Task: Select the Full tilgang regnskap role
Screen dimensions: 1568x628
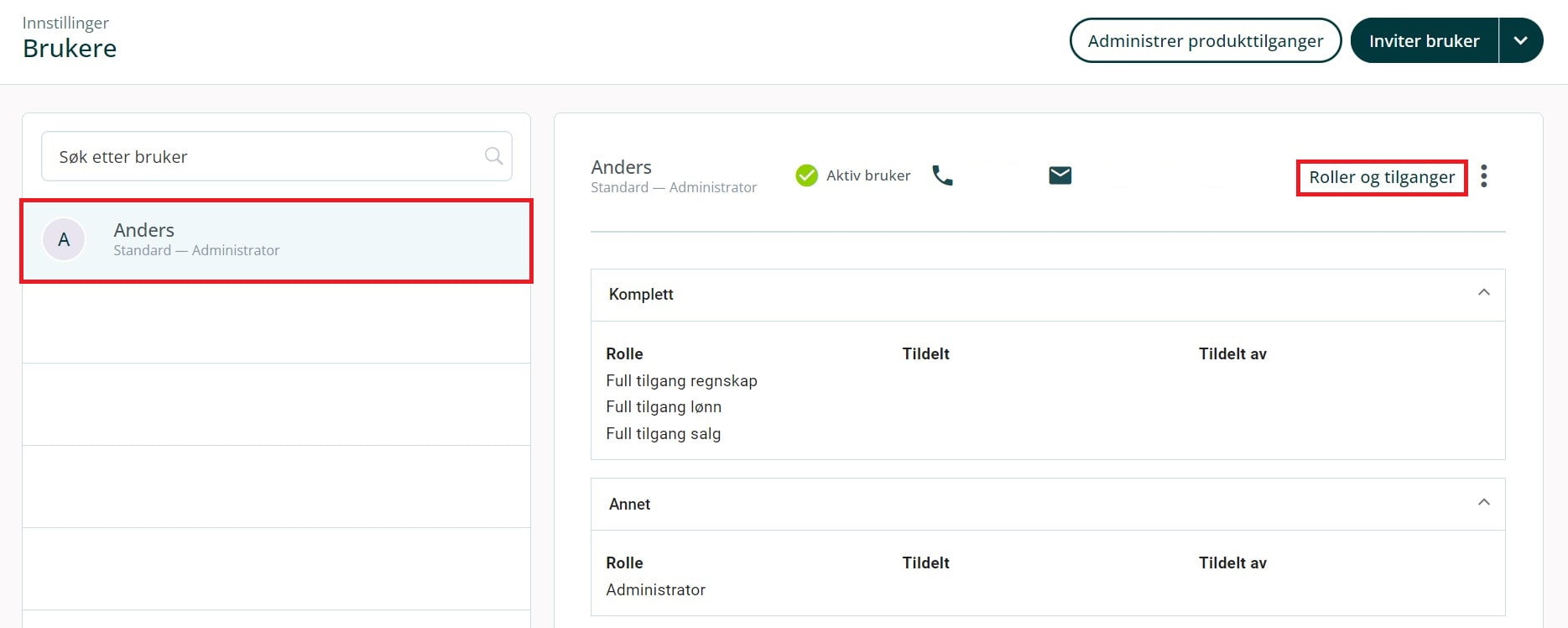Action: tap(681, 381)
